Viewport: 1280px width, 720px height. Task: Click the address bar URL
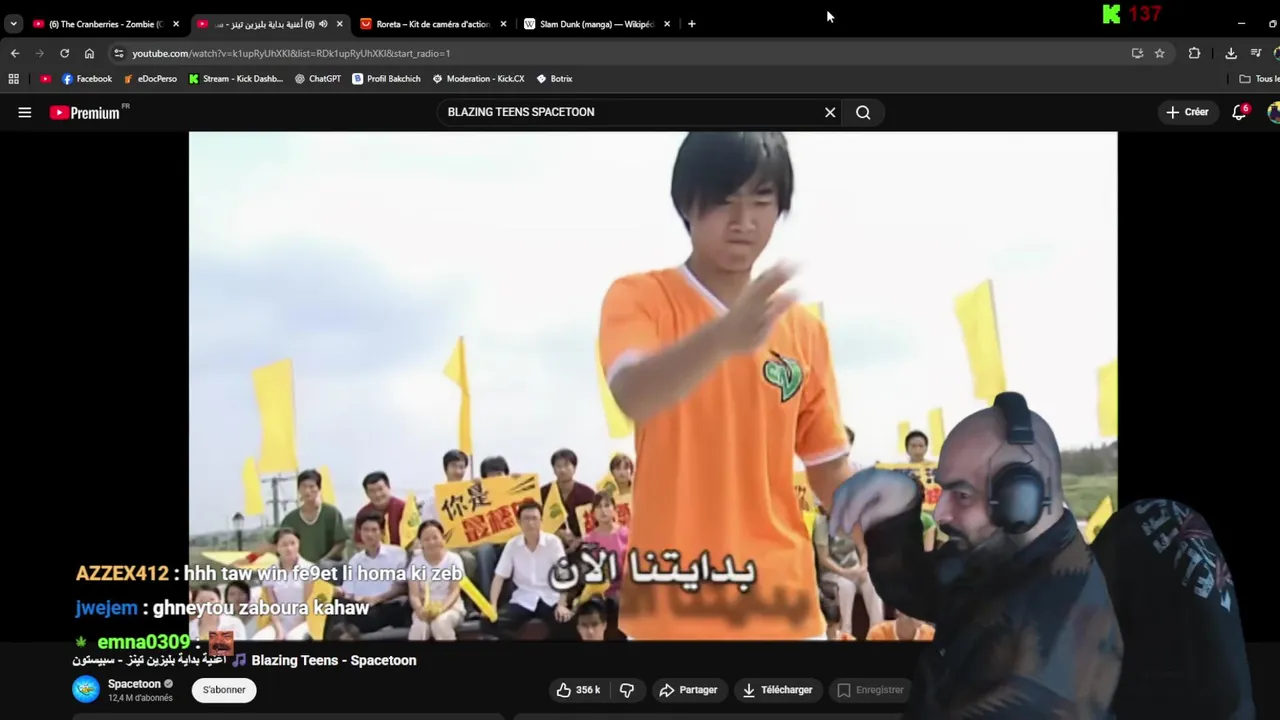click(291, 53)
